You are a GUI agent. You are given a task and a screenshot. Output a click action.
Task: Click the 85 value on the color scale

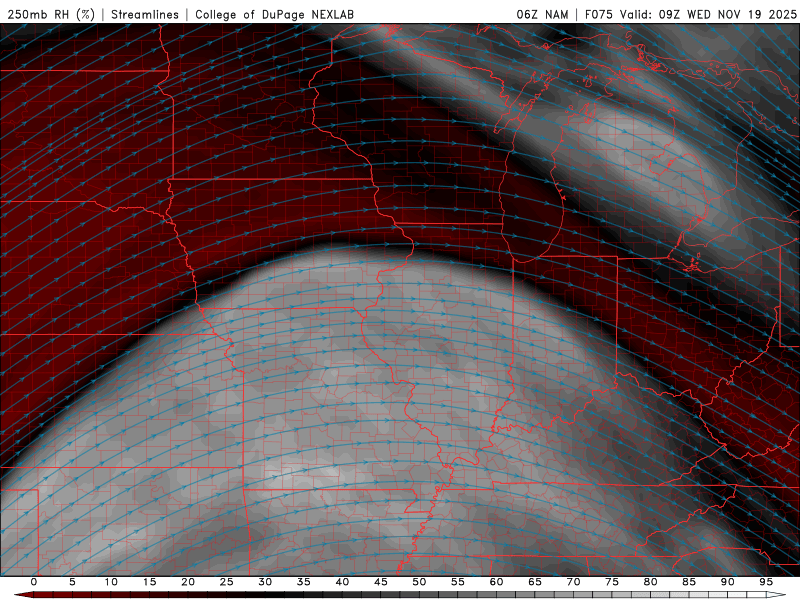pyautogui.click(x=689, y=582)
